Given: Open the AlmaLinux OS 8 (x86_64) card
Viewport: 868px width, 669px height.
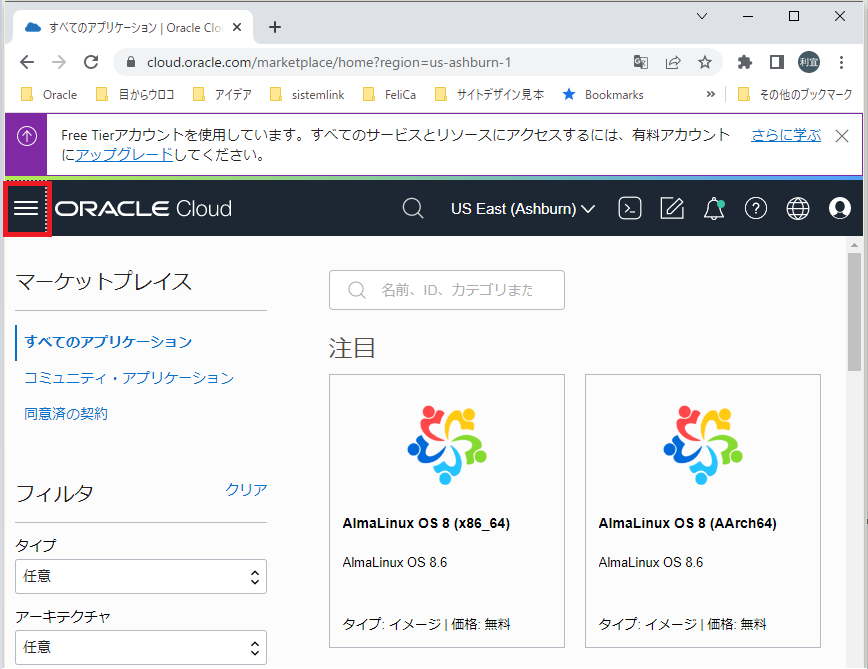Looking at the screenshot, I should pos(447,511).
